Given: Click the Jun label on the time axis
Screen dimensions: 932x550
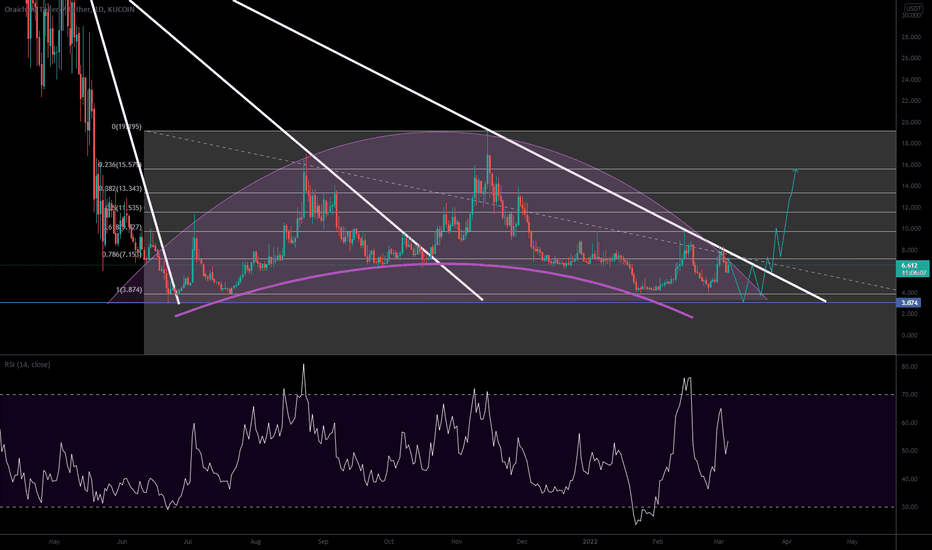Looking at the screenshot, I should (x=122, y=542).
